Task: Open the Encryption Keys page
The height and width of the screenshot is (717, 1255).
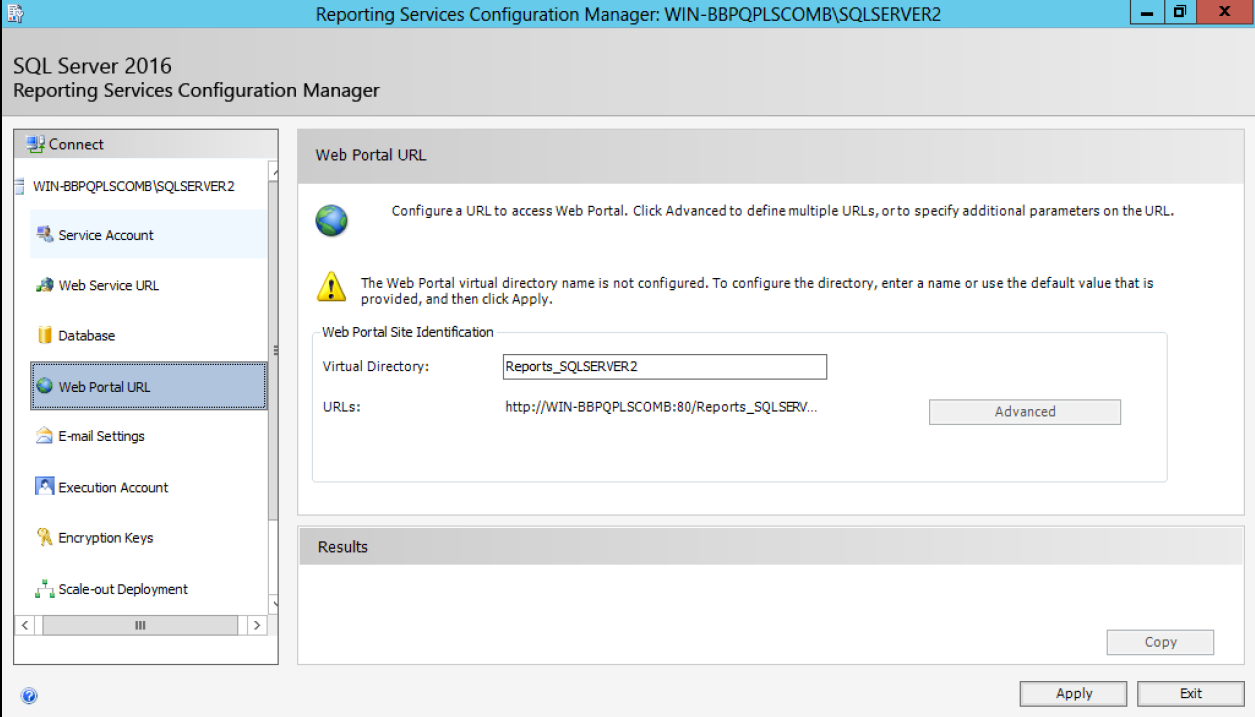Action: [149, 538]
